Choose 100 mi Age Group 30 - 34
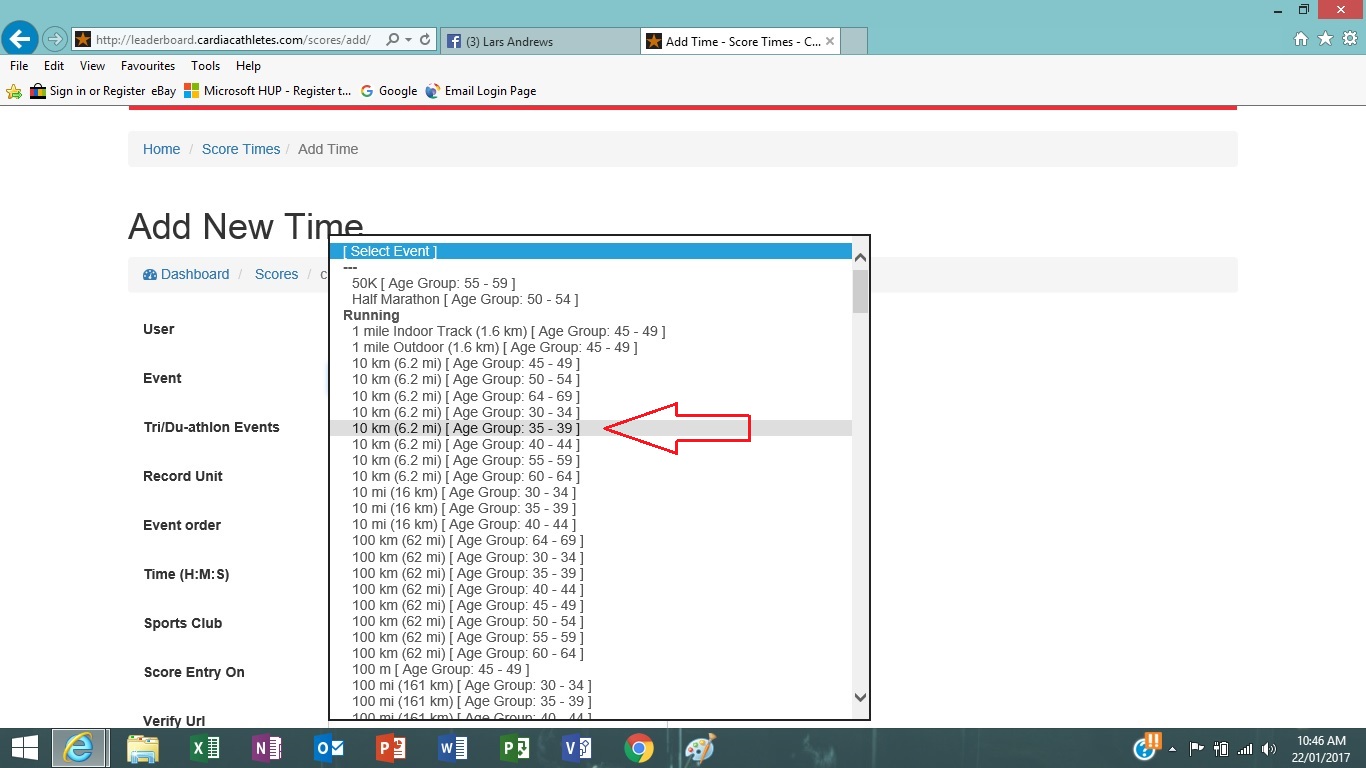Screen dimensions: 1366x768 pyautogui.click(x=590, y=685)
